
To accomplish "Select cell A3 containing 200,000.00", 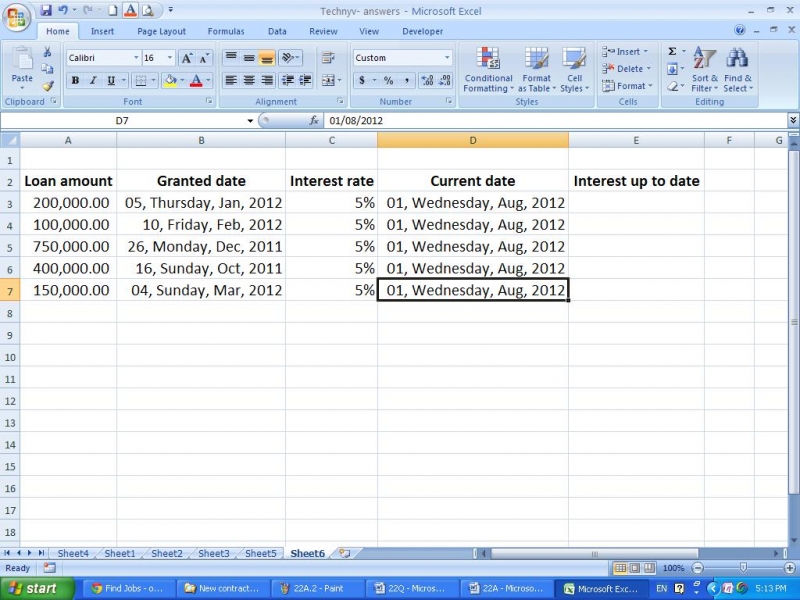I will tap(67, 203).
